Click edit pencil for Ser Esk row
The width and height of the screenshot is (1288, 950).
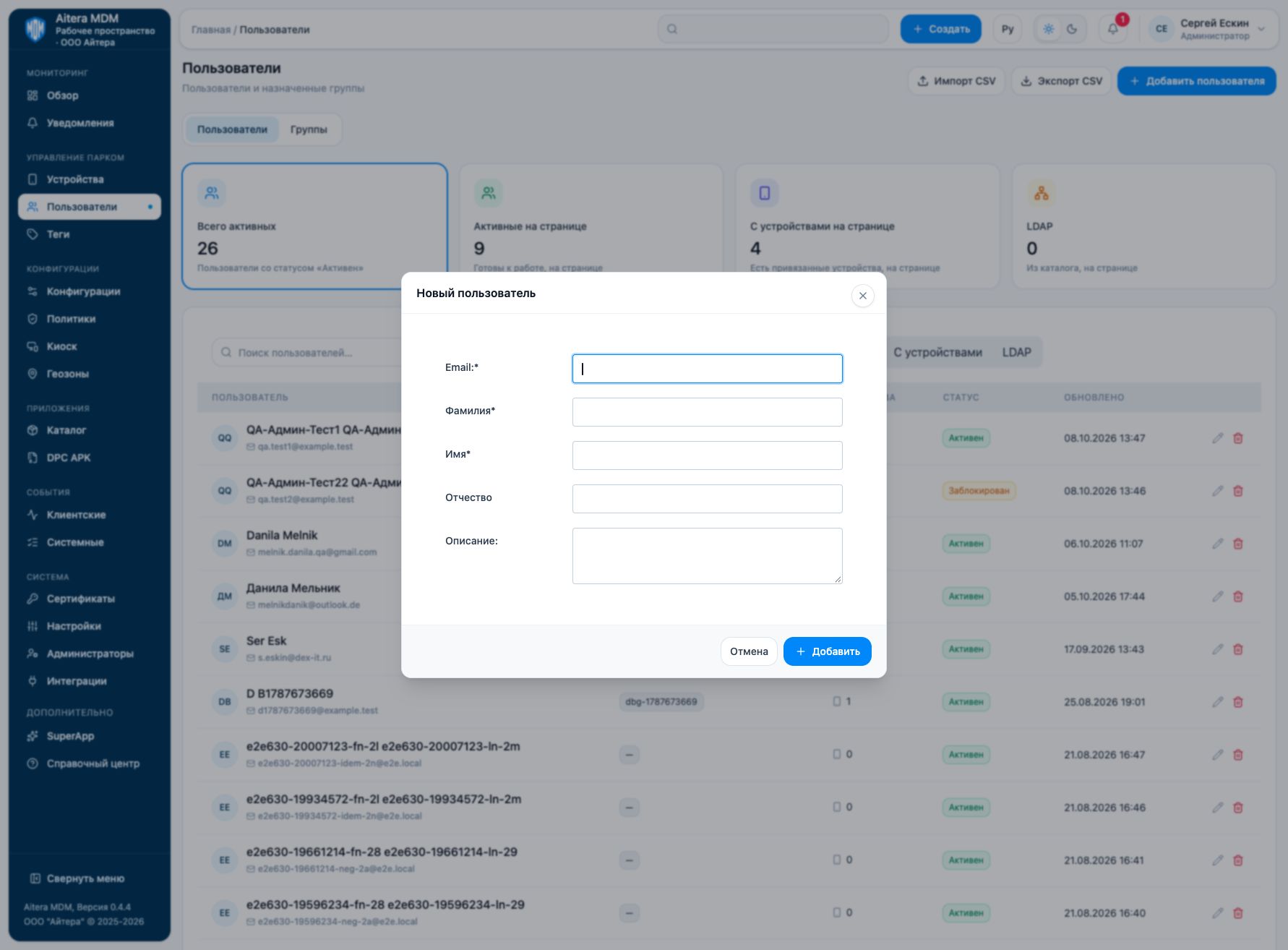[1218, 649]
